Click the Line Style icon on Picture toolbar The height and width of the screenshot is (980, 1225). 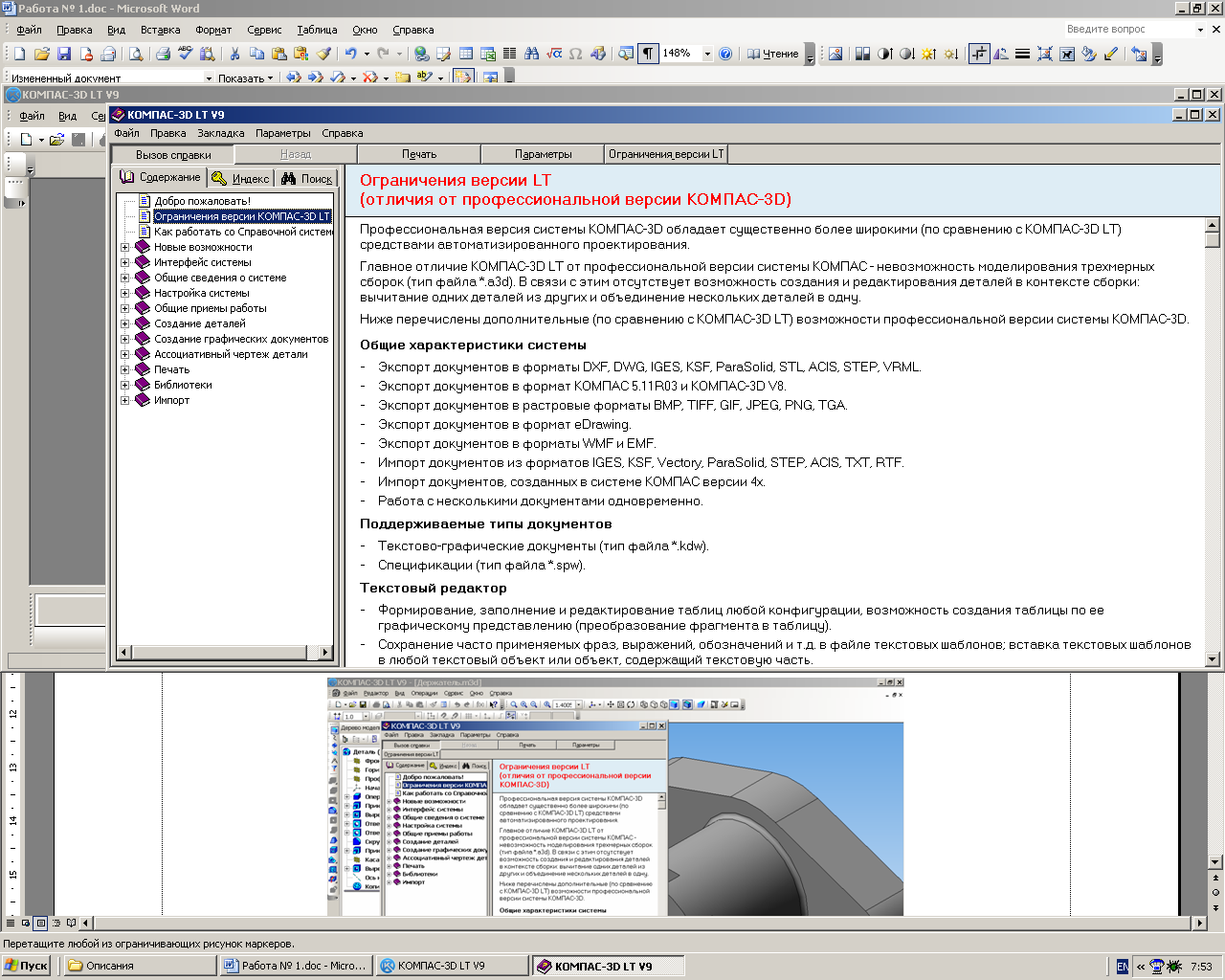coord(1022,54)
